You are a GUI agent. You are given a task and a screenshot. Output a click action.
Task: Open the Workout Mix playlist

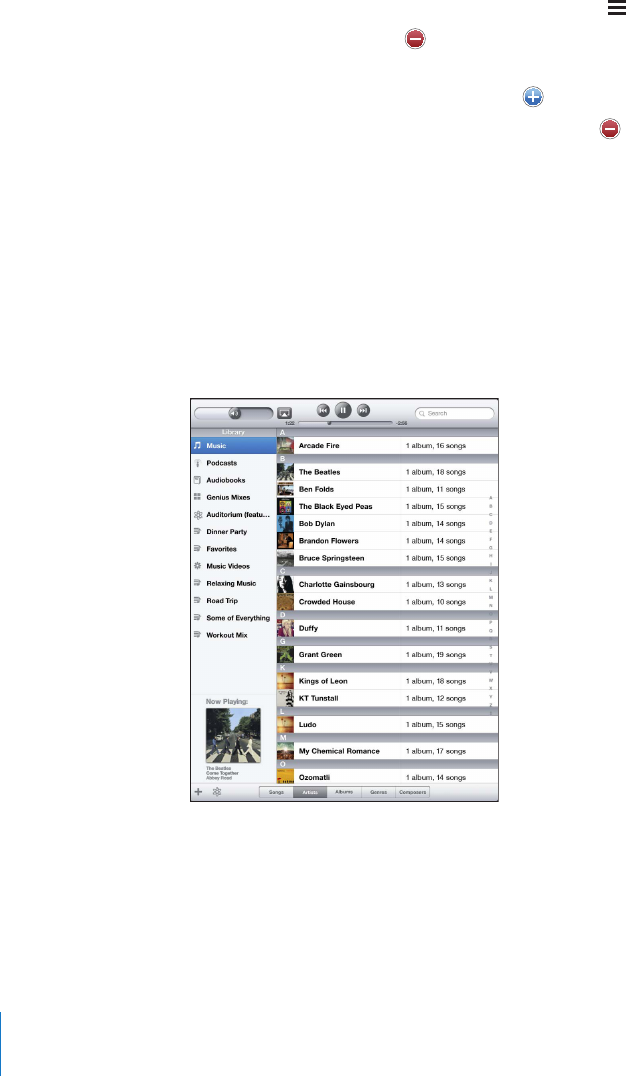(x=233, y=635)
